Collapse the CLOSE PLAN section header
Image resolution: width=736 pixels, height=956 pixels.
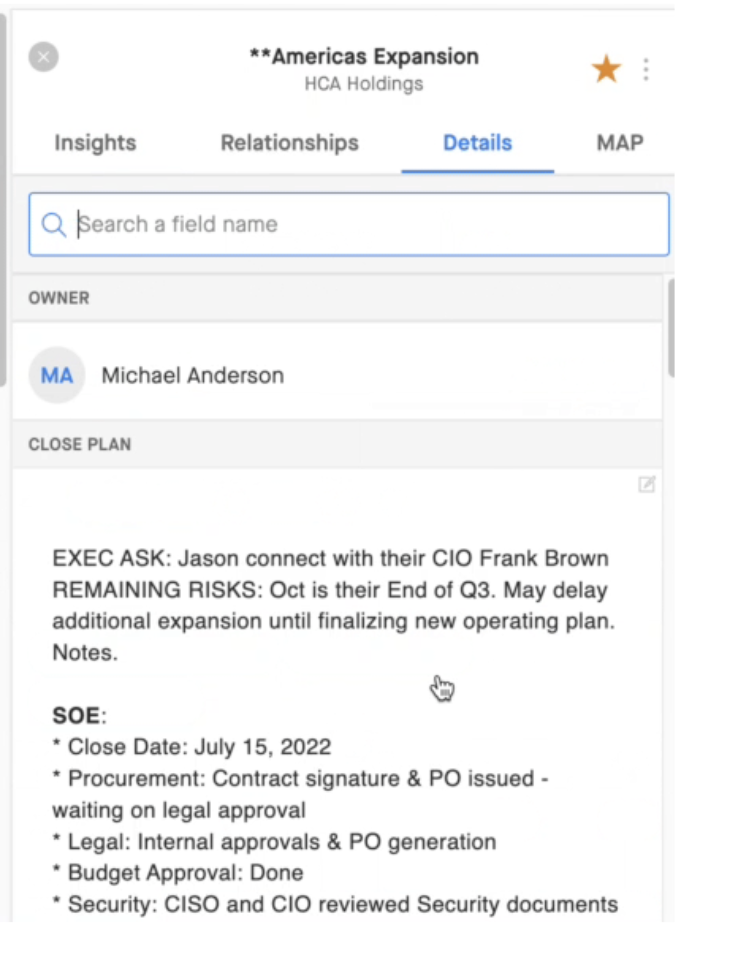tap(337, 444)
